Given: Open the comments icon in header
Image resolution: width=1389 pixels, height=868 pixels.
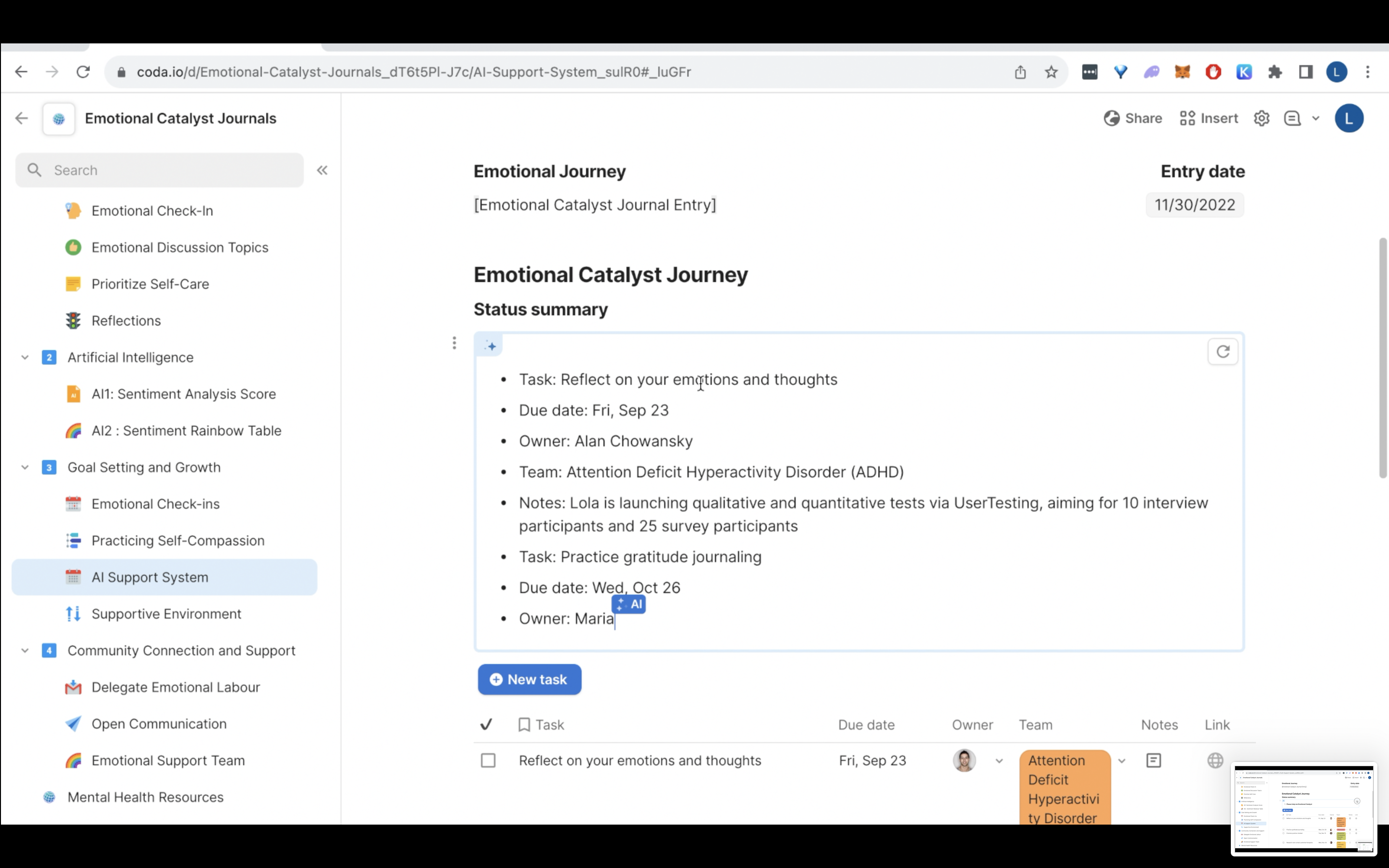Looking at the screenshot, I should 1292,119.
